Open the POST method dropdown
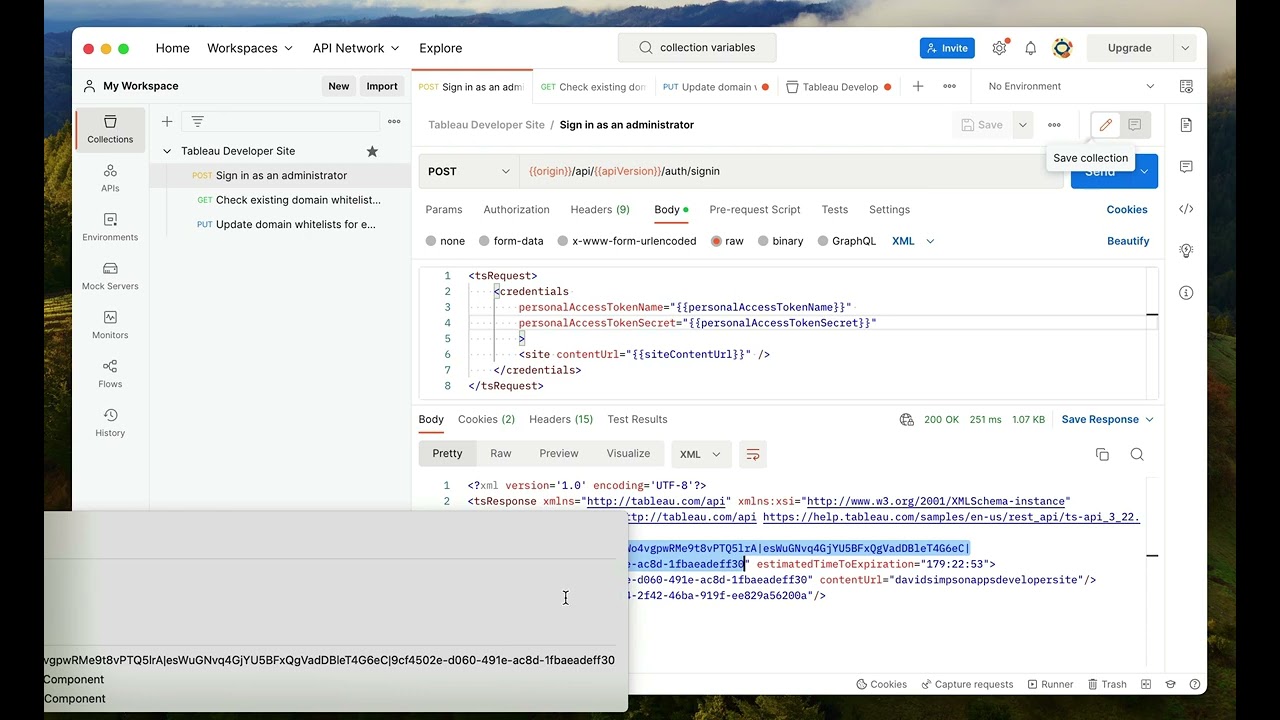The height and width of the screenshot is (720, 1280). [x=469, y=171]
